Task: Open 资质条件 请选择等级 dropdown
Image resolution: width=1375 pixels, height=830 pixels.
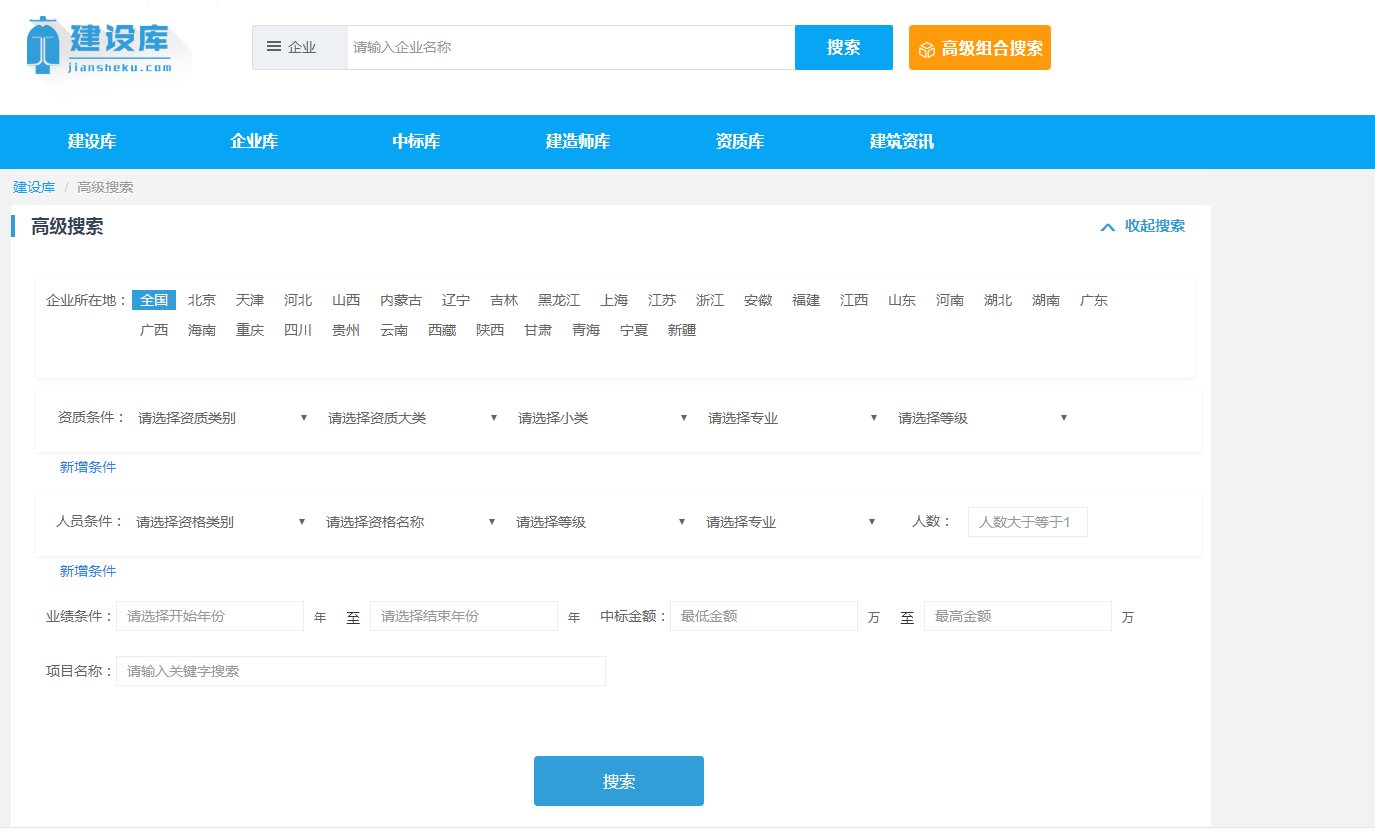Action: point(983,418)
